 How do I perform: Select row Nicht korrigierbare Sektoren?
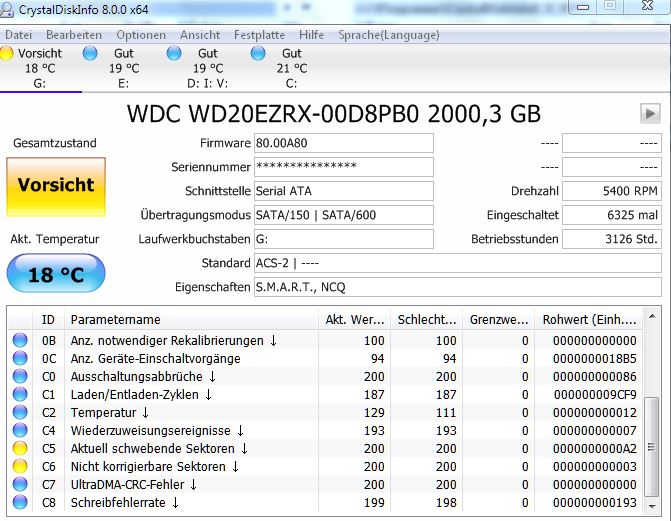325,466
